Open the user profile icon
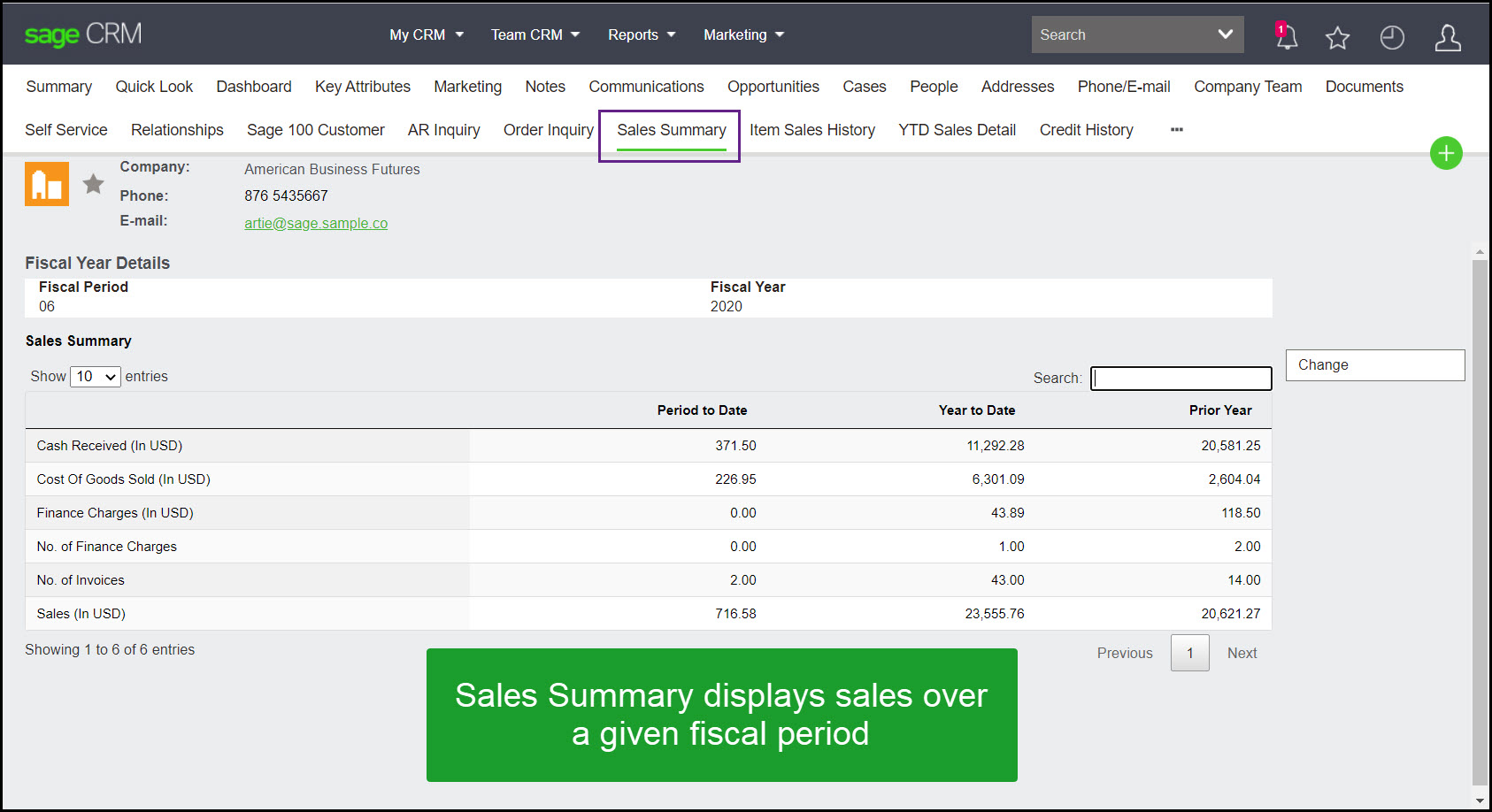This screenshot has height=812, width=1492. [x=1448, y=37]
